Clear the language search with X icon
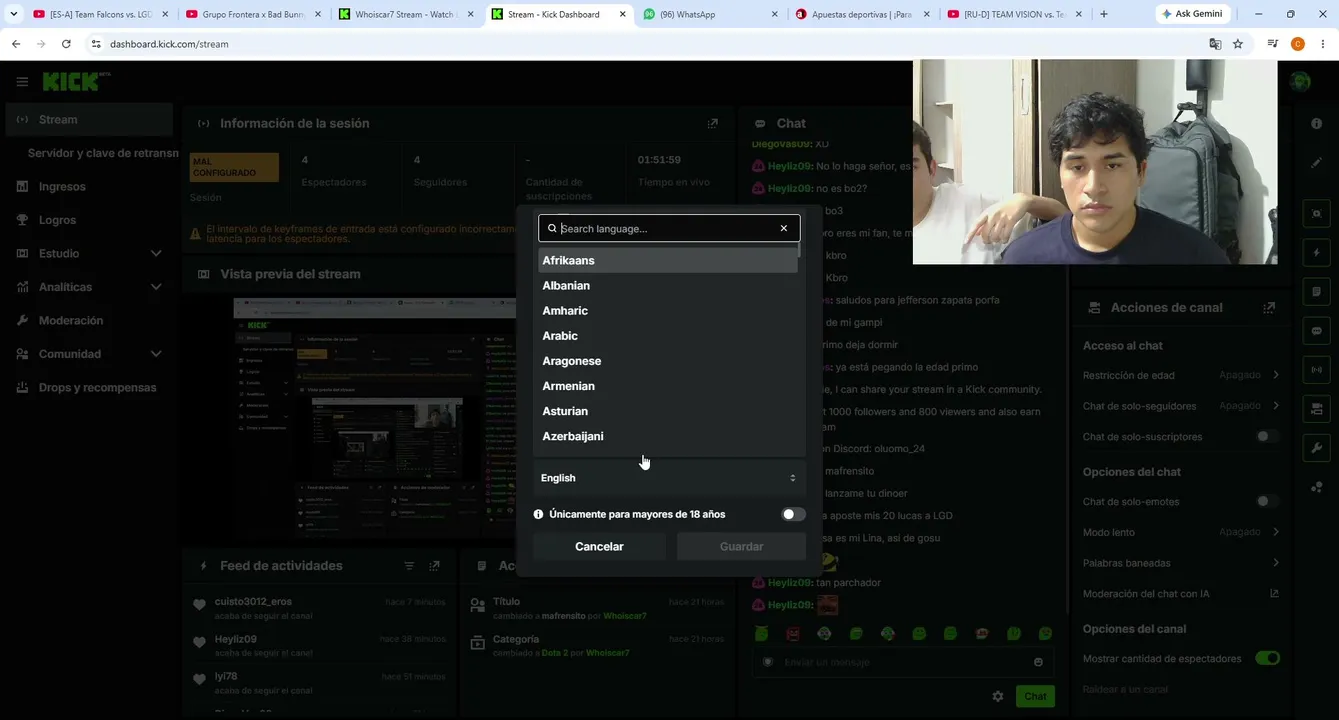 click(784, 228)
